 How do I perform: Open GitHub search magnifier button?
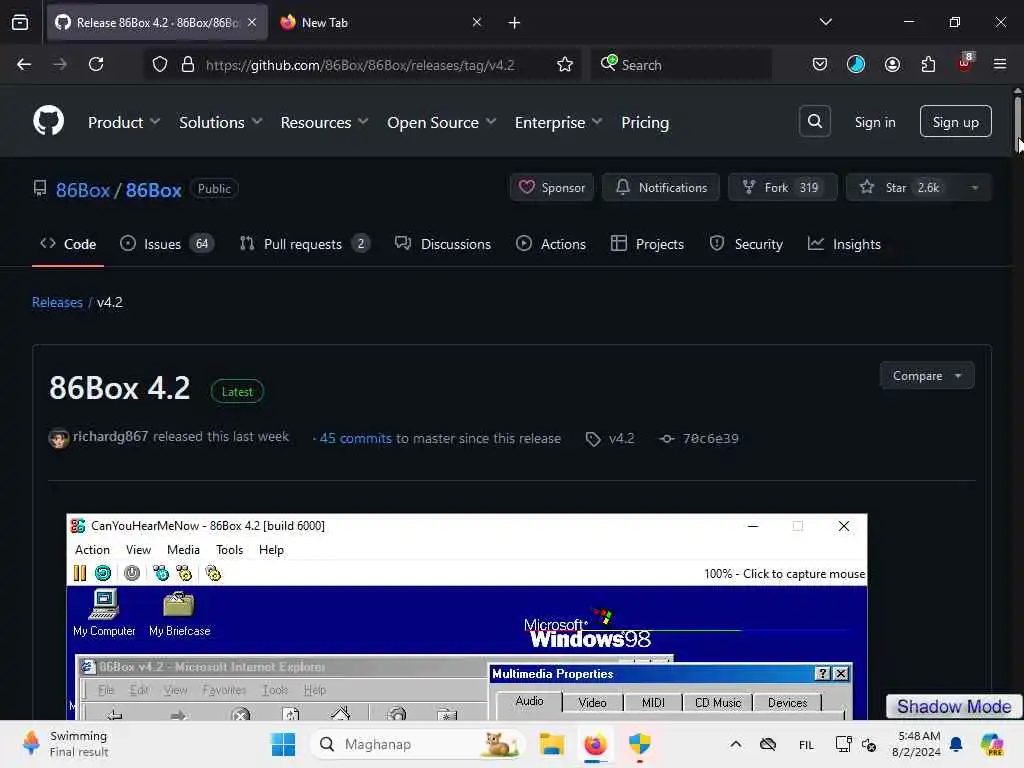pyautogui.click(x=814, y=121)
